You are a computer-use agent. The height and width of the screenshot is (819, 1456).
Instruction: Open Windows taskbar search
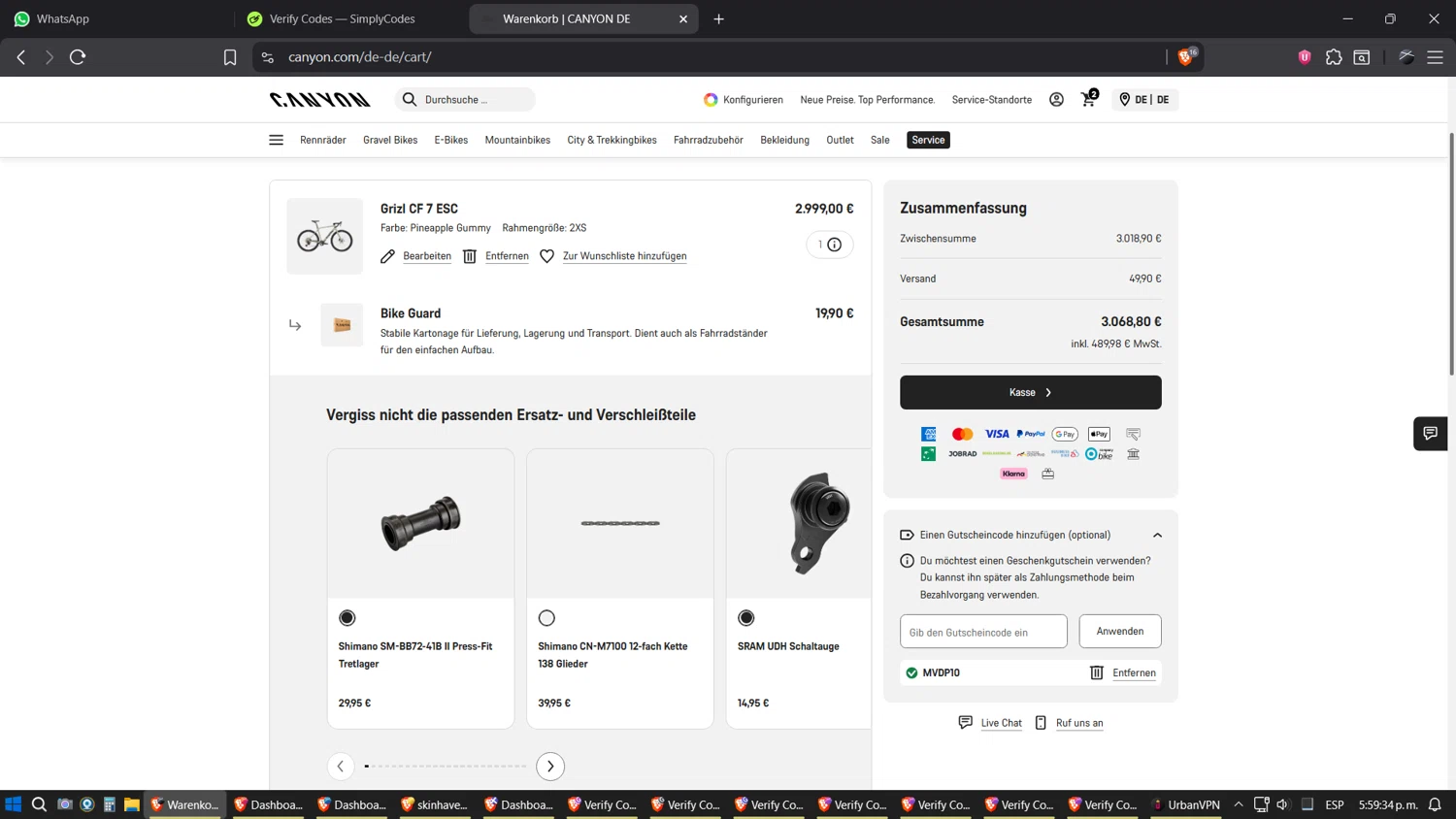click(39, 804)
